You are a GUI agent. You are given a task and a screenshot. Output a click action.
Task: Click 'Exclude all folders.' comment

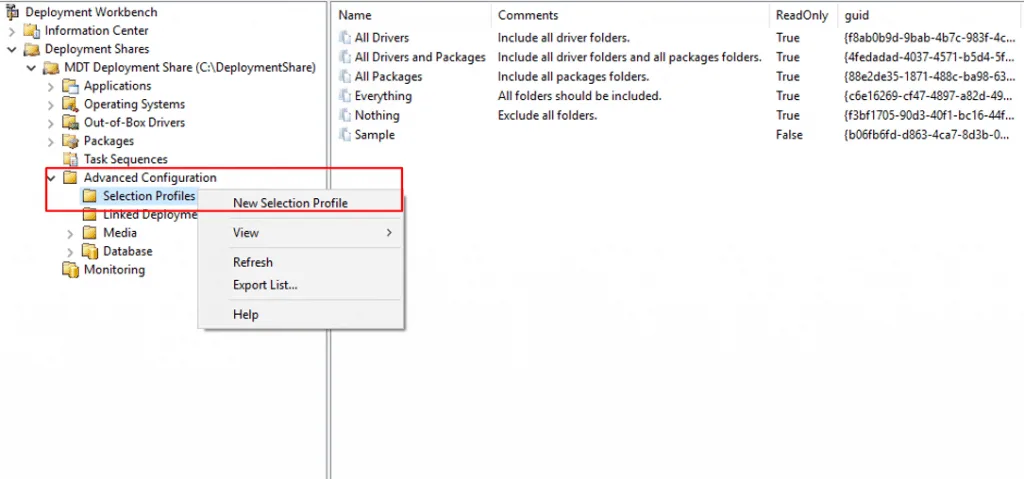click(x=547, y=115)
